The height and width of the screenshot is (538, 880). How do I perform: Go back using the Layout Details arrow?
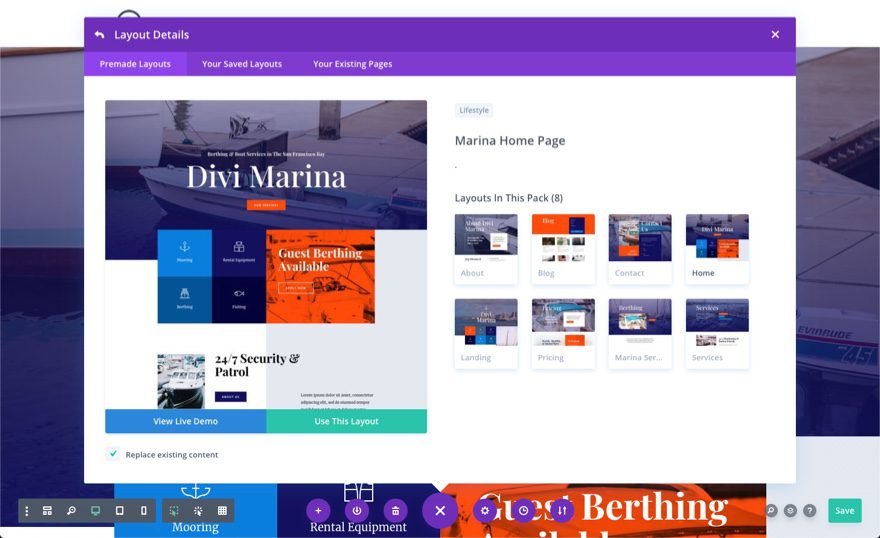pos(99,35)
